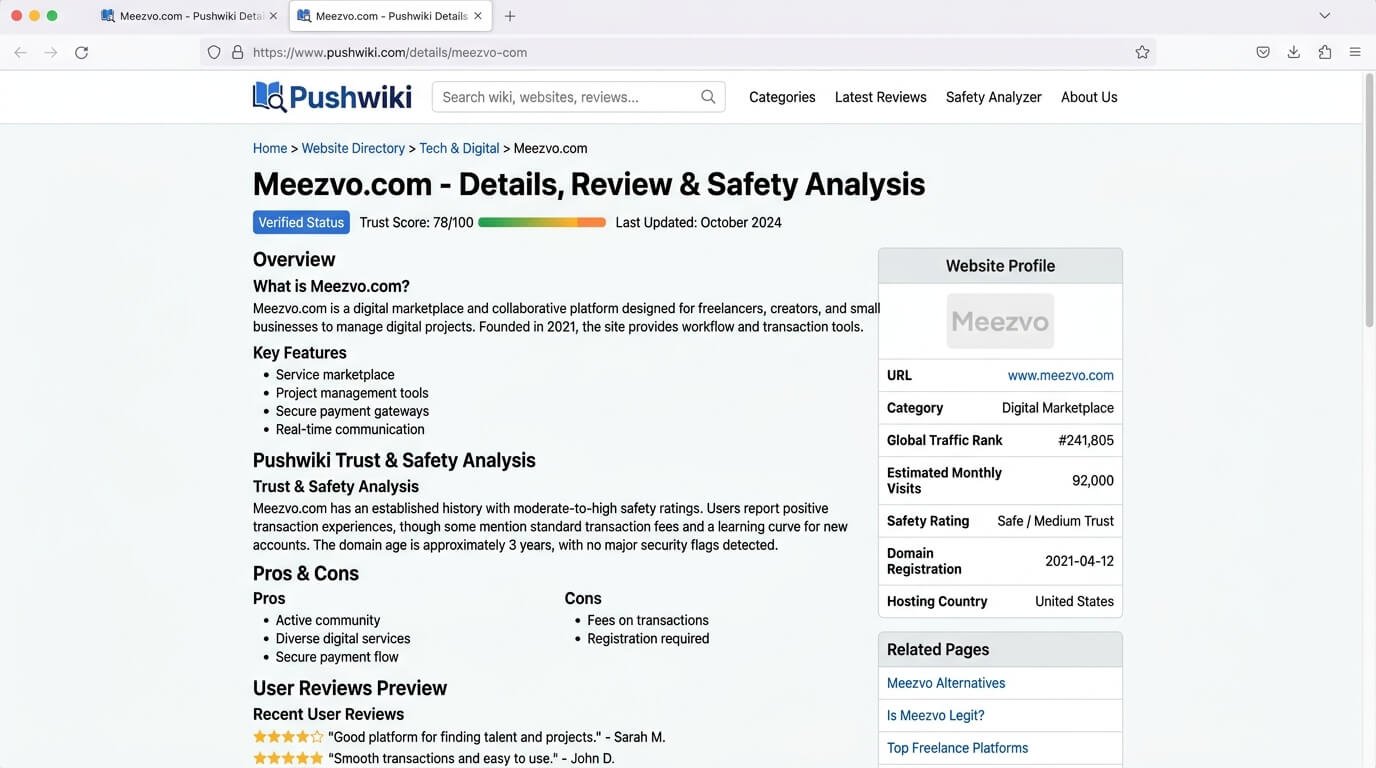This screenshot has width=1376, height=768.
Task: Open the Categories menu item
Action: 782,97
